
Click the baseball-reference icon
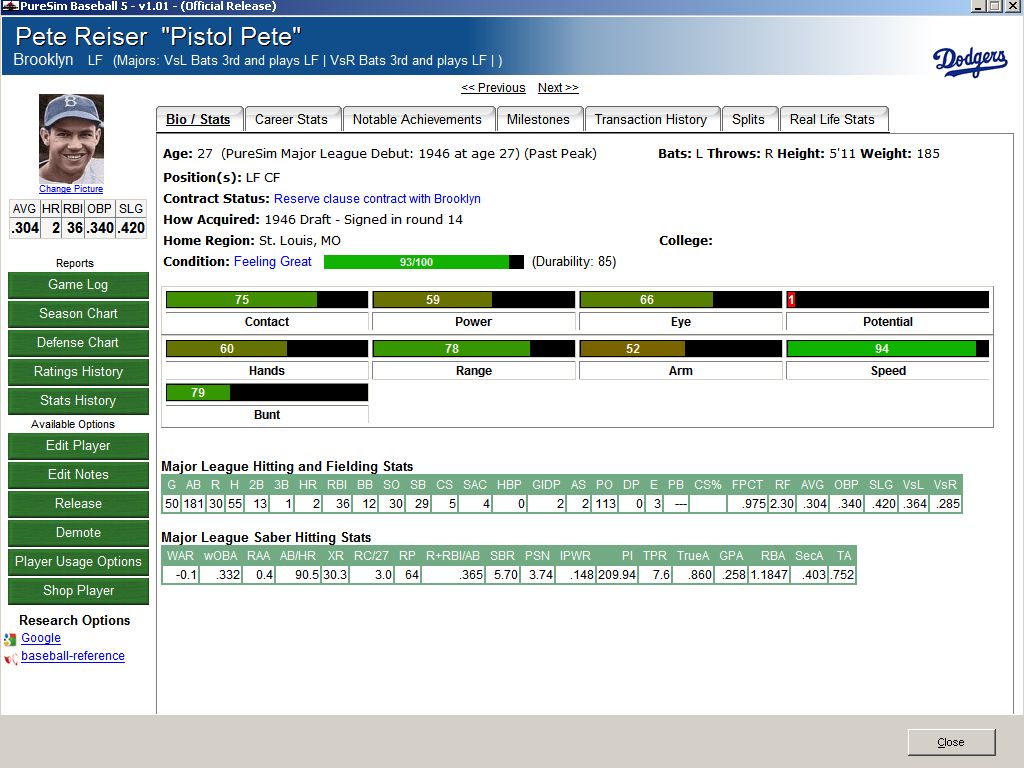pos(10,658)
